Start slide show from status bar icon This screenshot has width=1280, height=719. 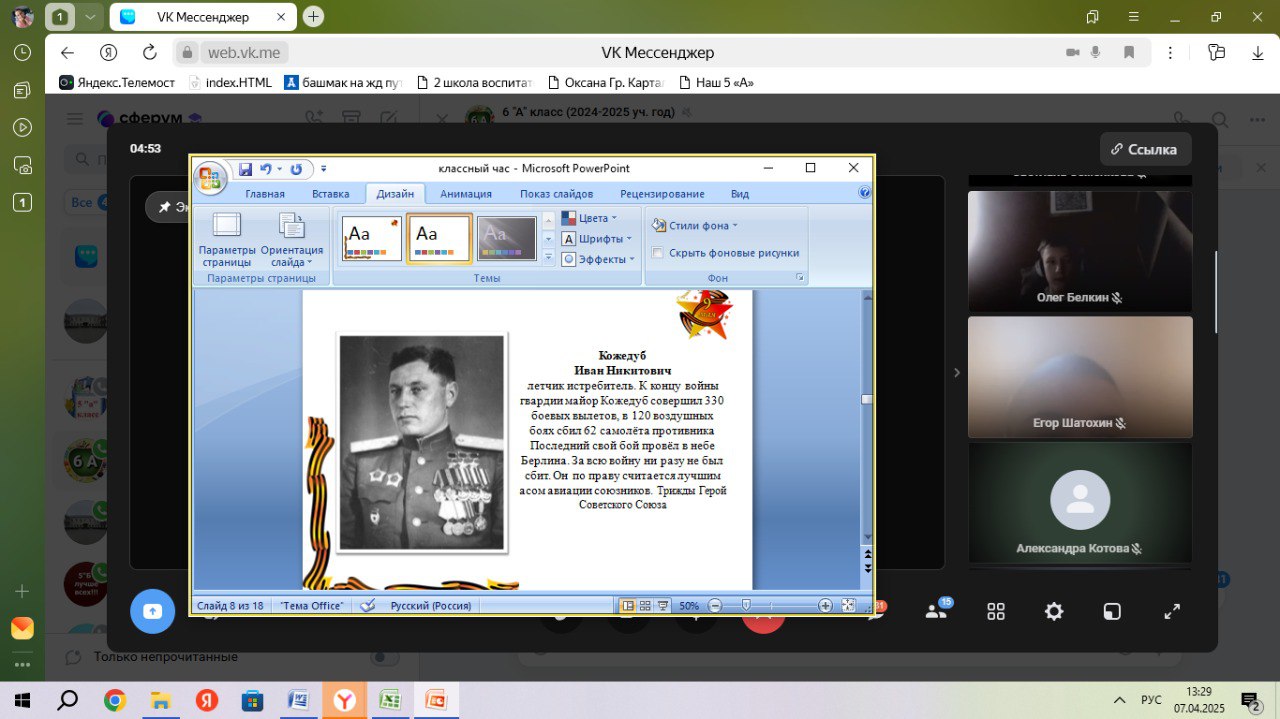[663, 606]
